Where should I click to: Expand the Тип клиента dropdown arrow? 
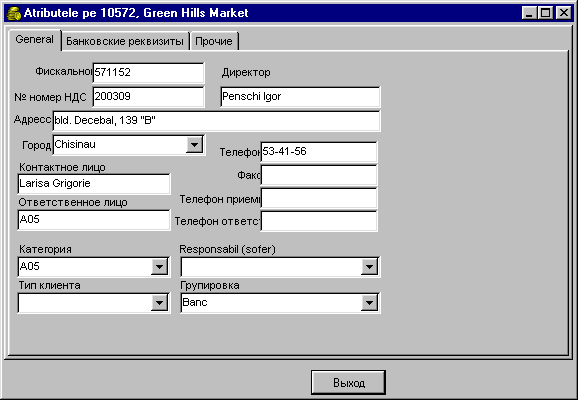(159, 303)
